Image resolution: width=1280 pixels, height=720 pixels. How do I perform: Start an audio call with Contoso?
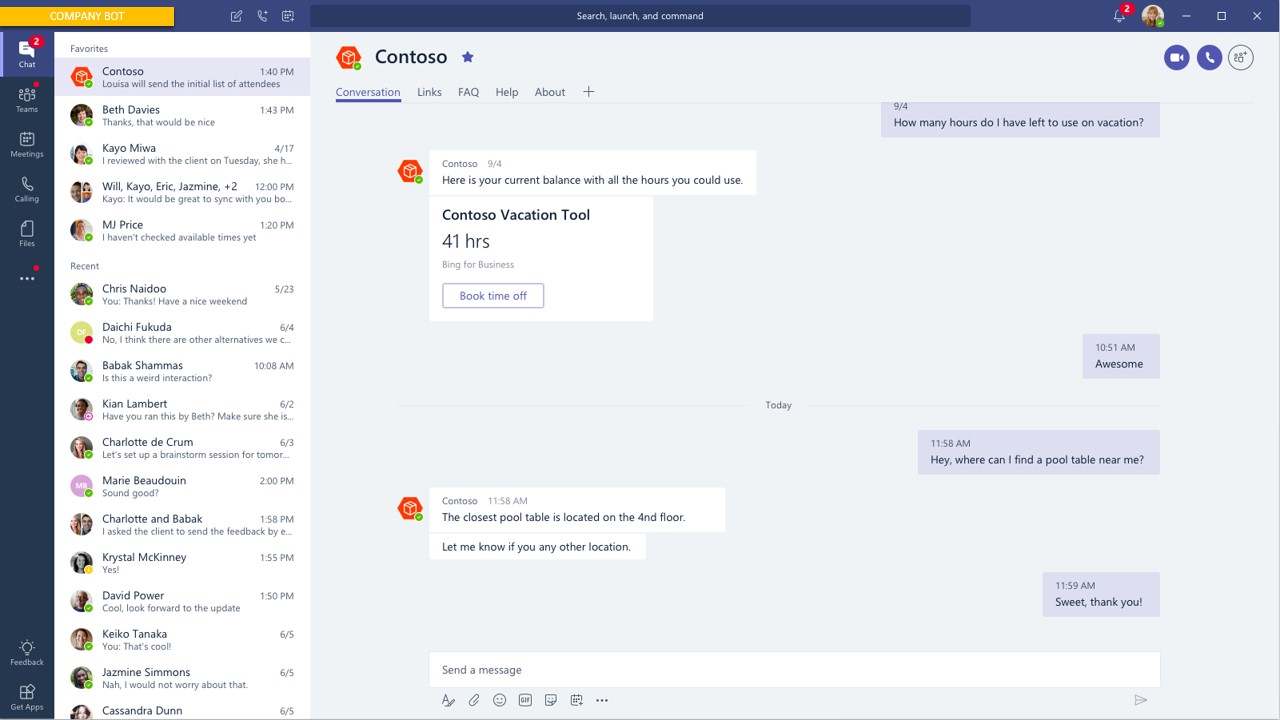tap(1209, 58)
